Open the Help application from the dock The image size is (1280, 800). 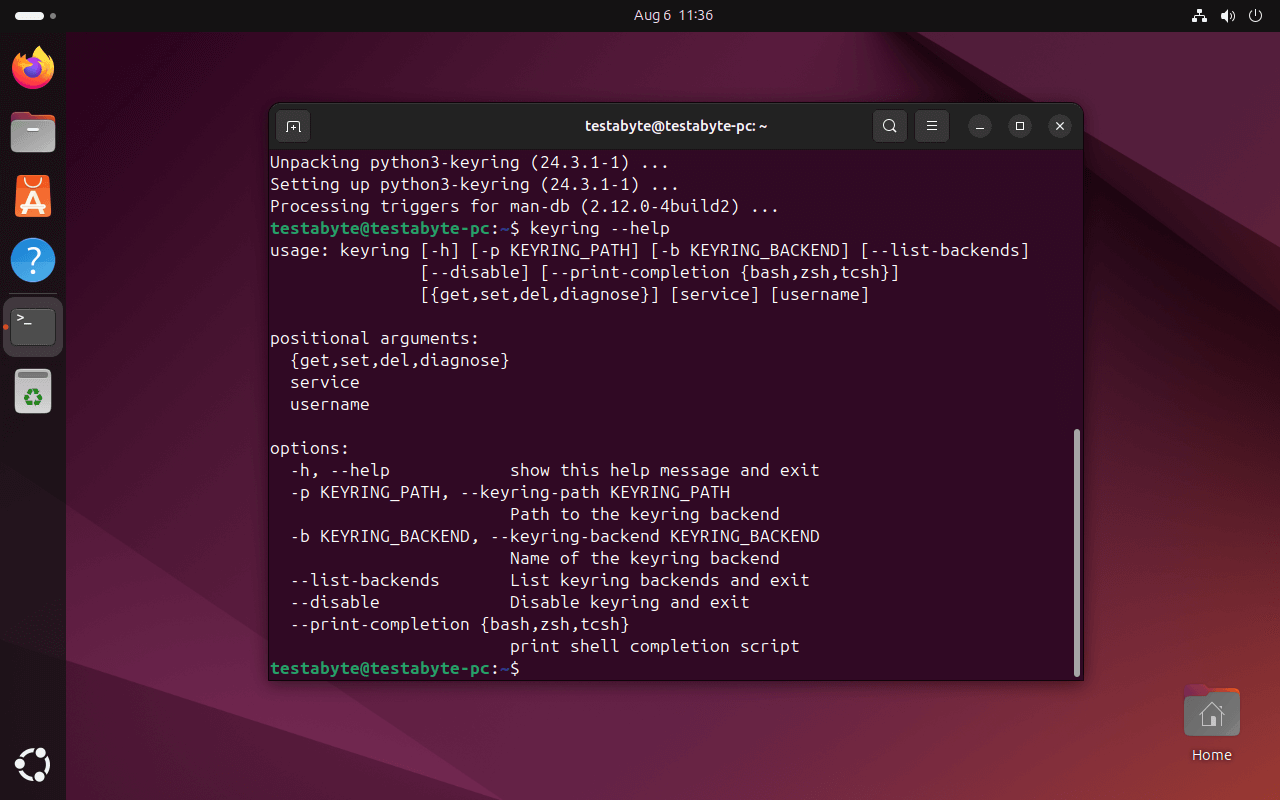click(32, 260)
